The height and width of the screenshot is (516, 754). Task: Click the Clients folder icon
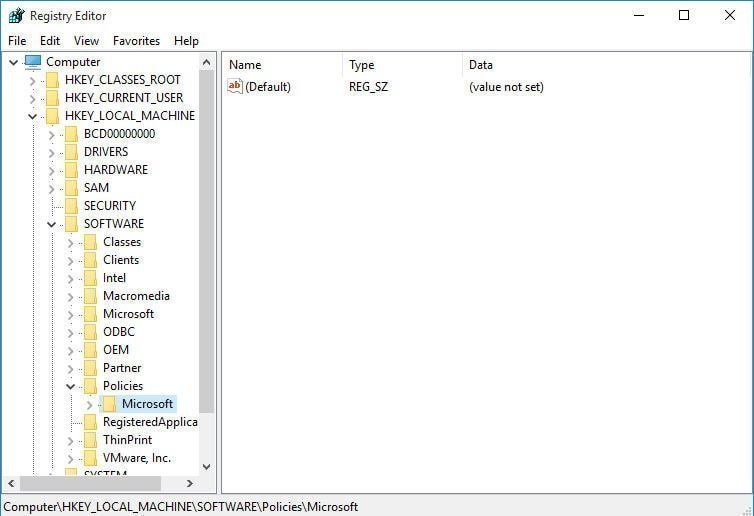[x=90, y=260]
